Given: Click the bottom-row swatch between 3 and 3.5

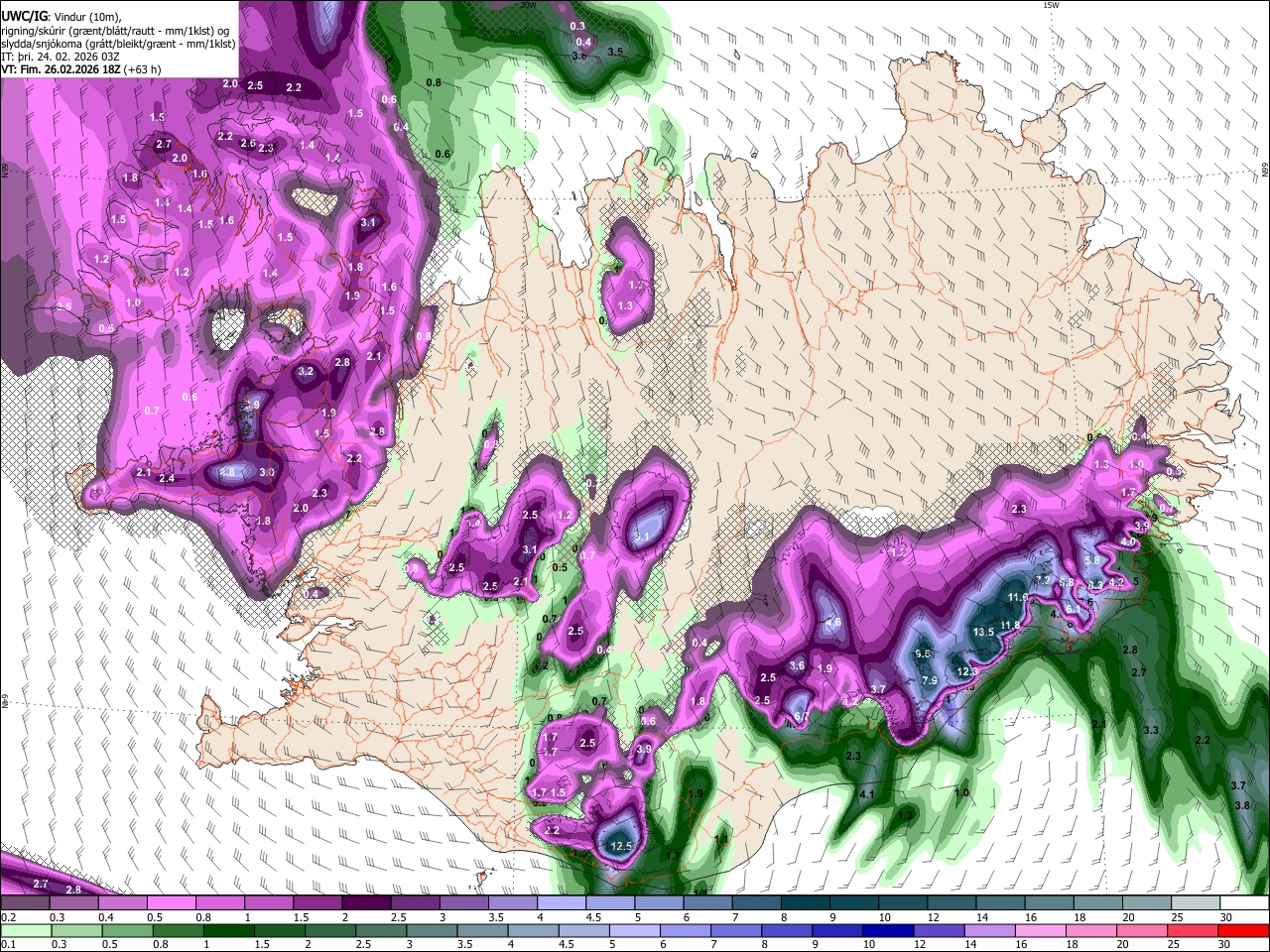Looking at the screenshot, I should 434,930.
